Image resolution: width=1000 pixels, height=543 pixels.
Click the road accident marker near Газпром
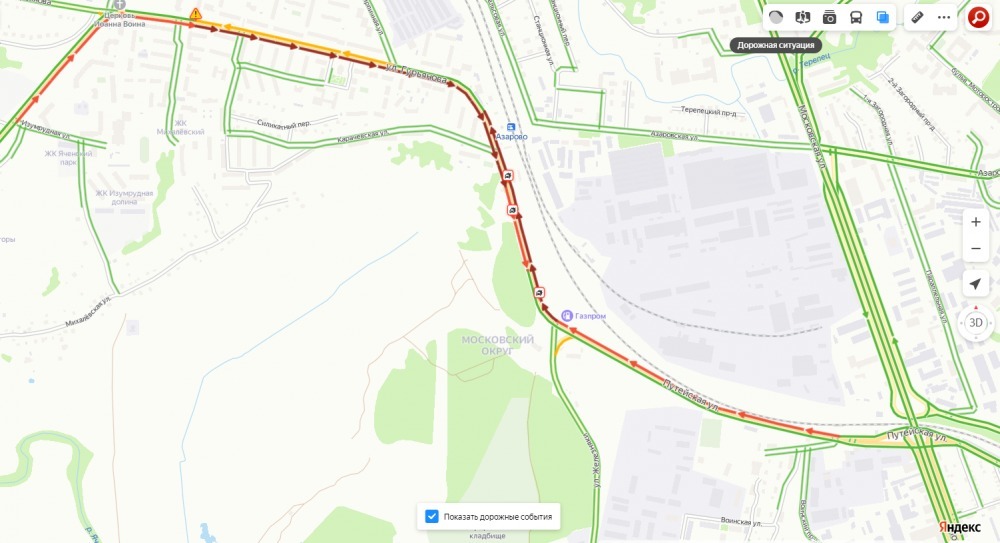click(x=540, y=293)
